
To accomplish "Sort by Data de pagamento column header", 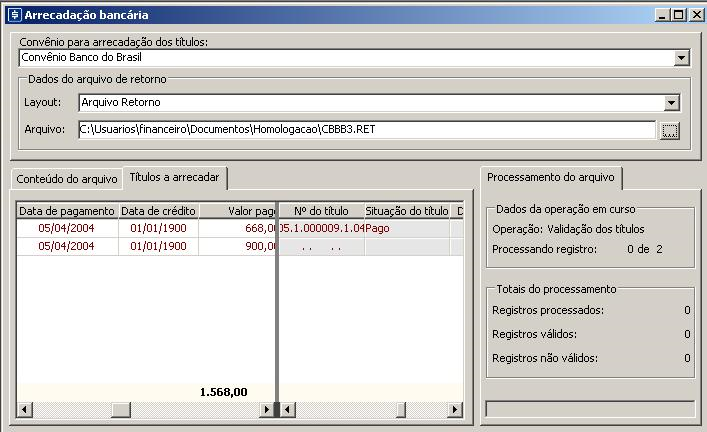I will [67, 211].
